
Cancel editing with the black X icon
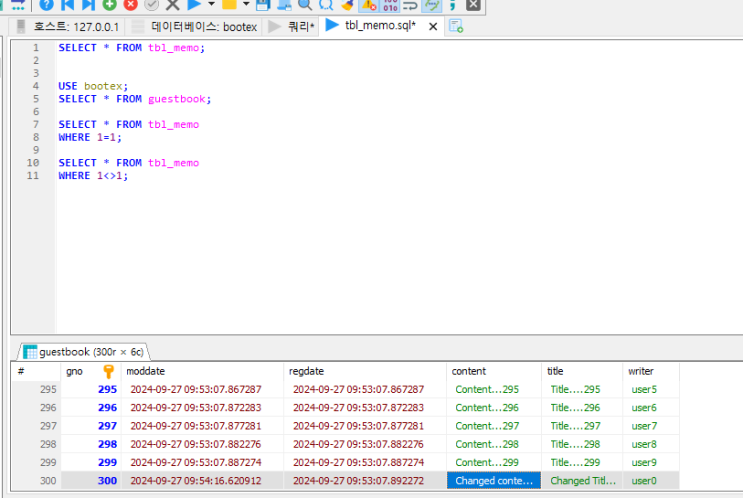click(172, 5)
